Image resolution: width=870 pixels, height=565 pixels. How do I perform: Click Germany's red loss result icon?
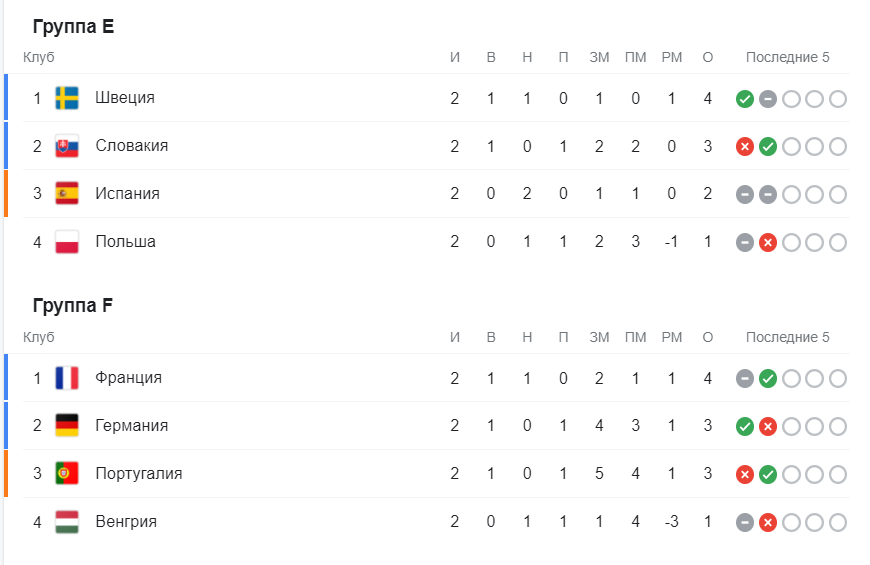[x=768, y=427]
